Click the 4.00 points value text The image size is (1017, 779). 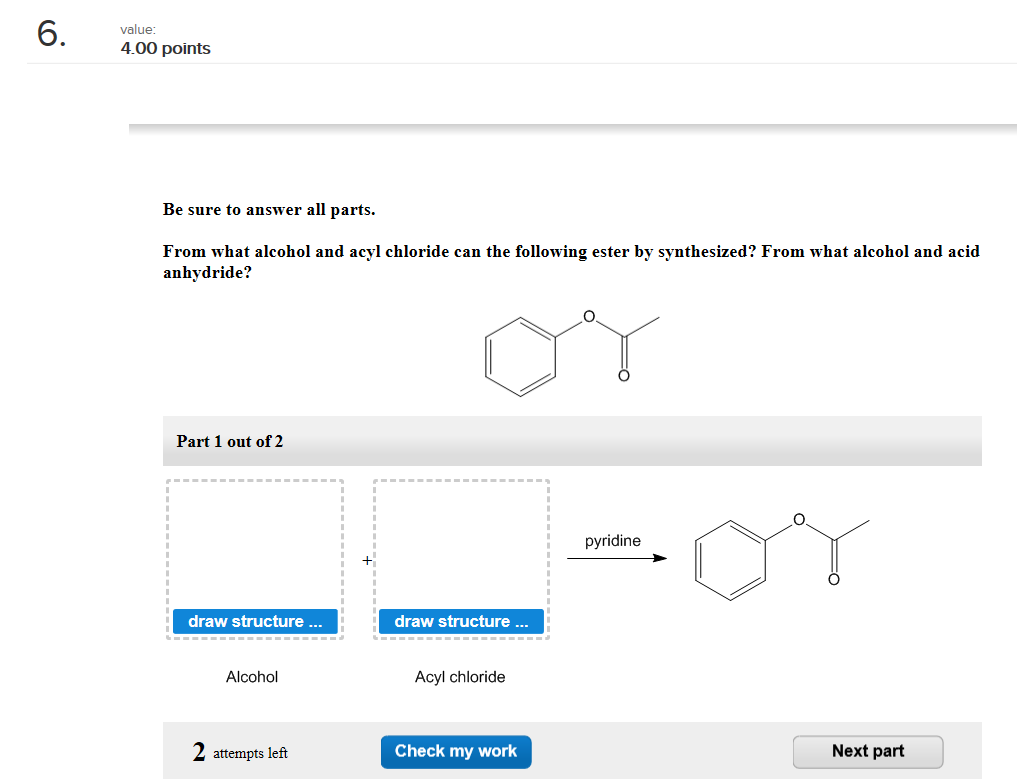click(165, 47)
